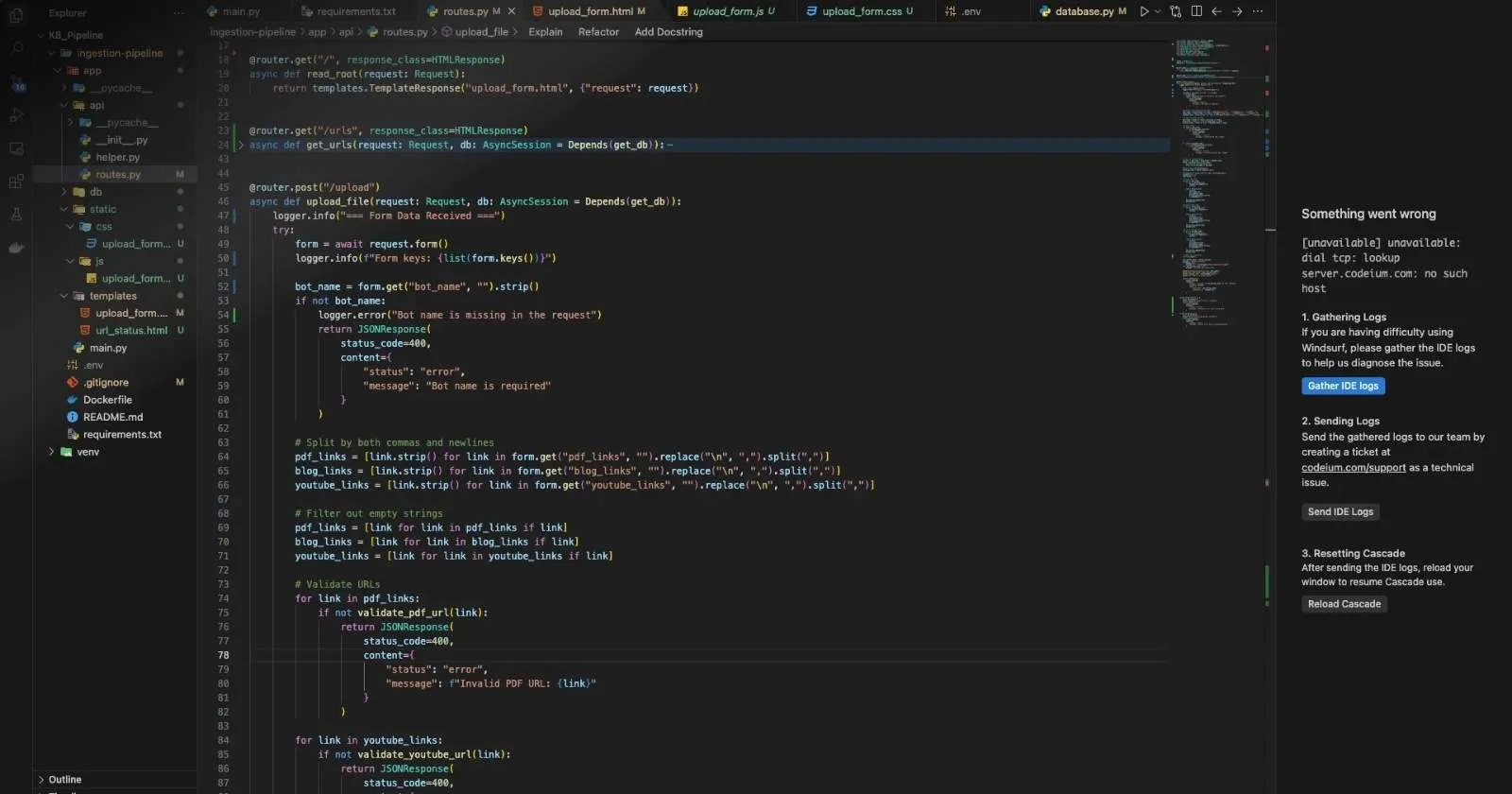
Task: Expand the venv folder
Action: [x=52, y=452]
